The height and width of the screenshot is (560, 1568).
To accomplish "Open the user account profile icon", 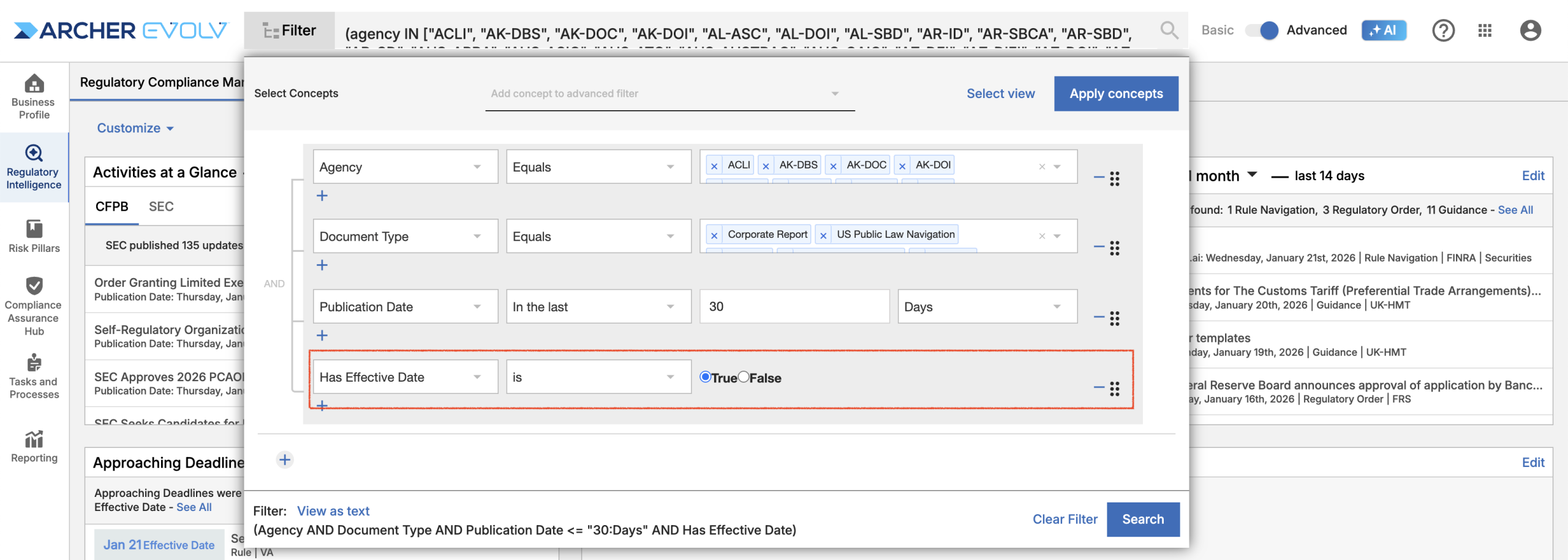I will click(x=1529, y=30).
